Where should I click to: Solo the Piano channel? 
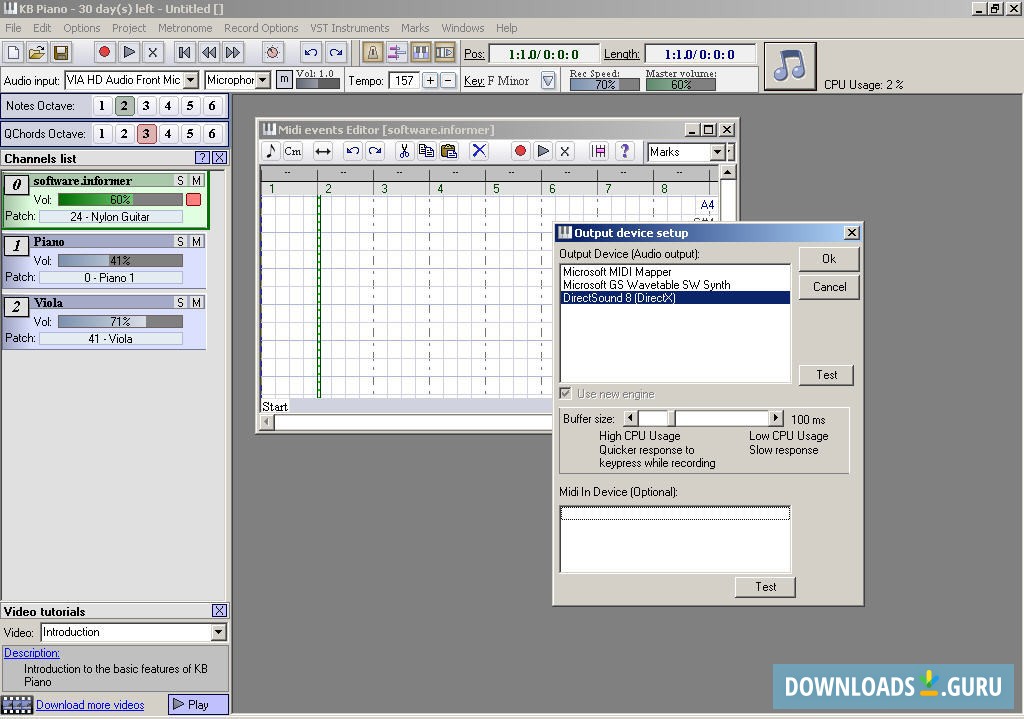pos(181,242)
